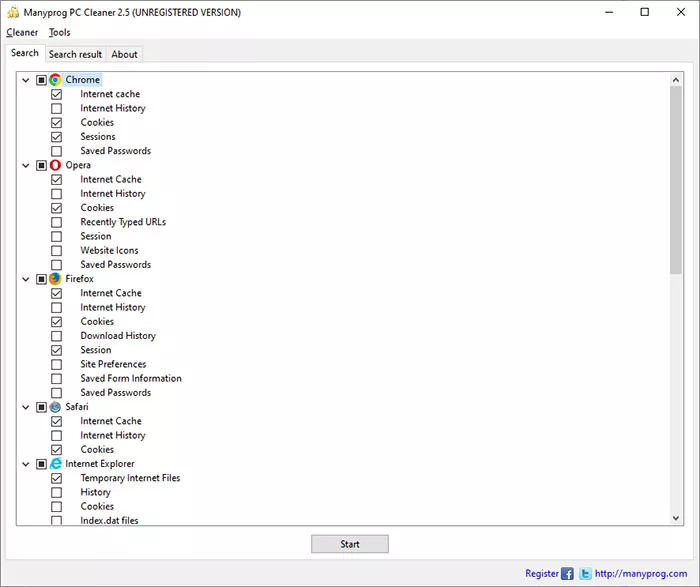Select Safari Cookies row text
The width and height of the screenshot is (700, 587).
[97, 450]
